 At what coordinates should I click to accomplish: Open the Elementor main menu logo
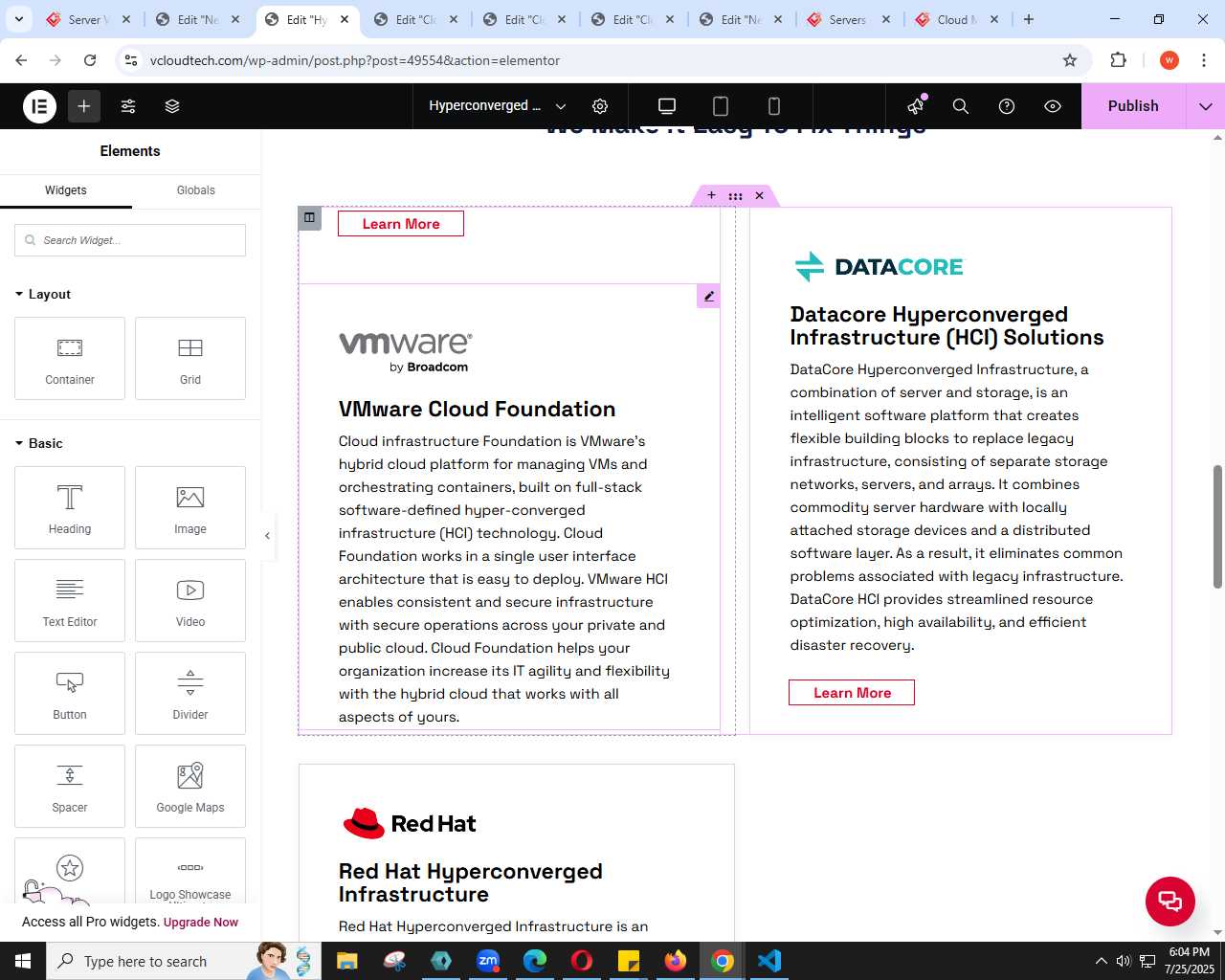coord(40,106)
